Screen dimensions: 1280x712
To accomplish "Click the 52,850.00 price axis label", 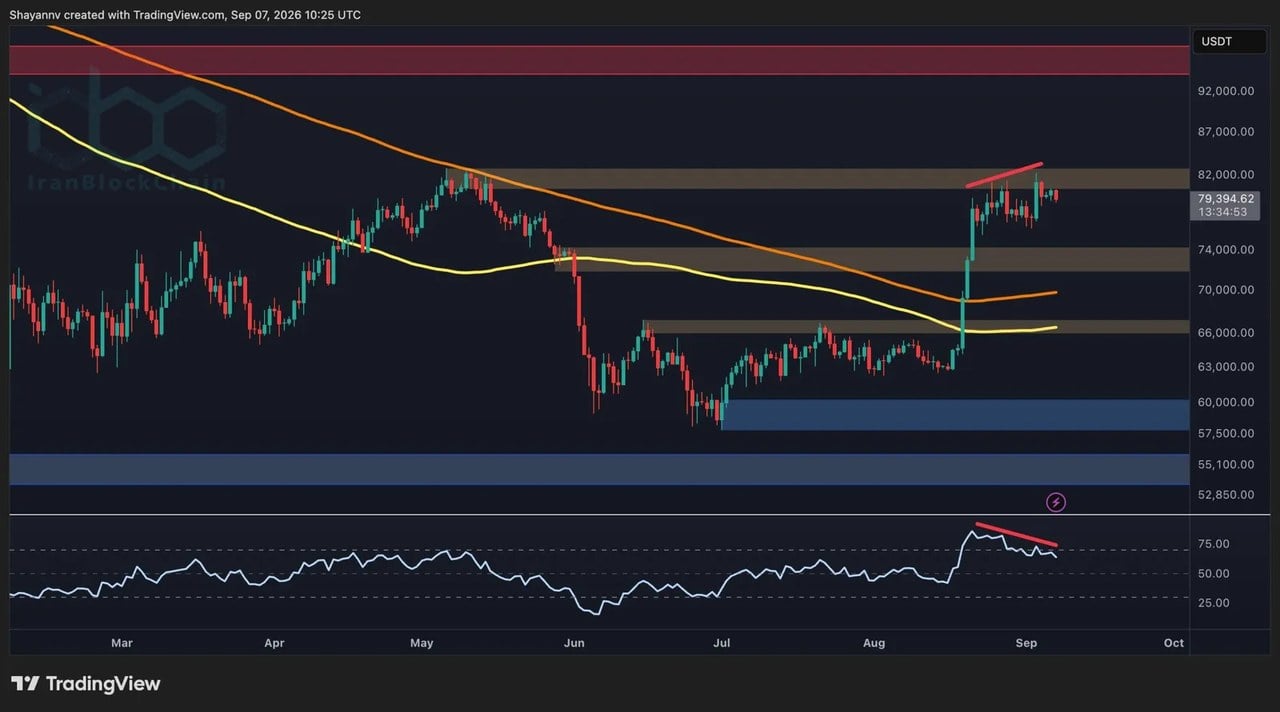I will click(1225, 494).
